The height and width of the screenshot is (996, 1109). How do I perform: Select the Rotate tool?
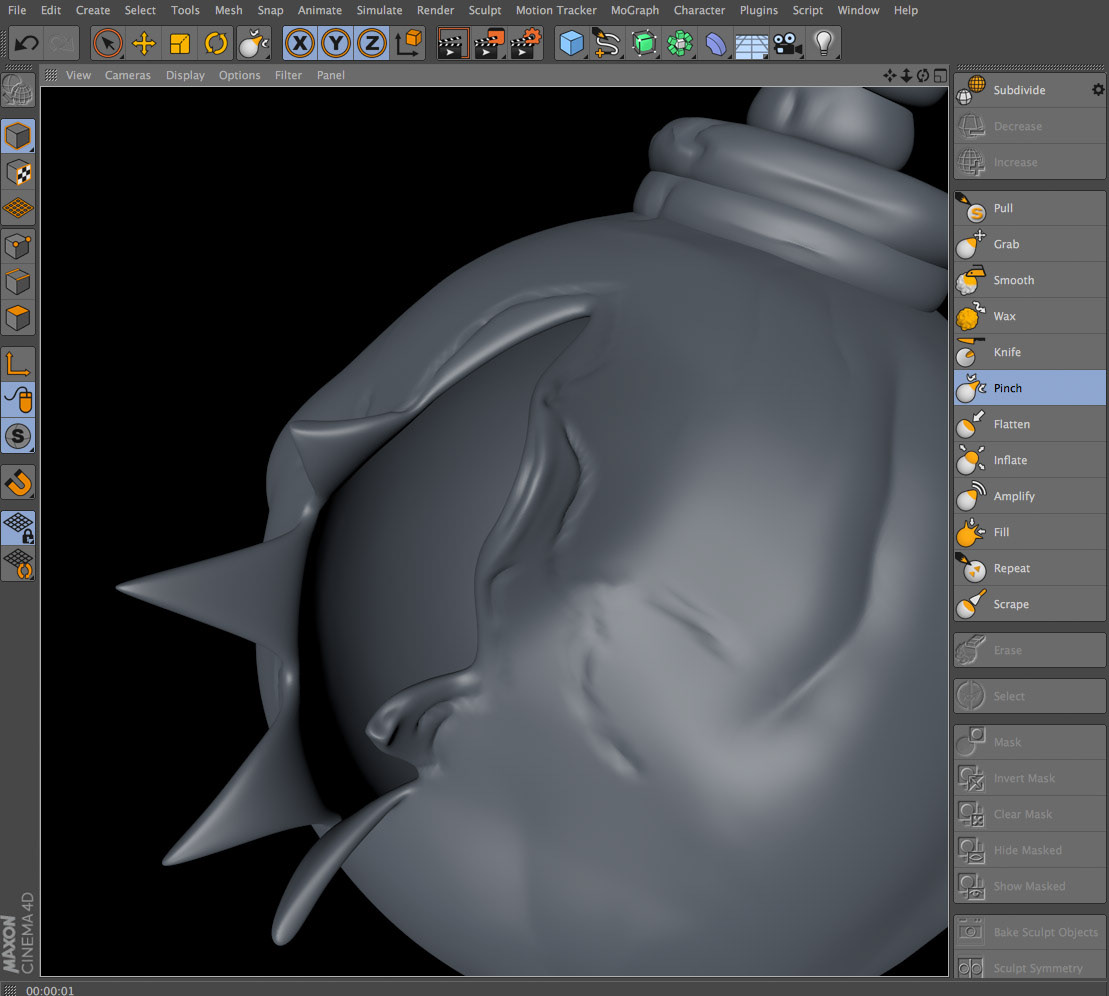coord(216,44)
